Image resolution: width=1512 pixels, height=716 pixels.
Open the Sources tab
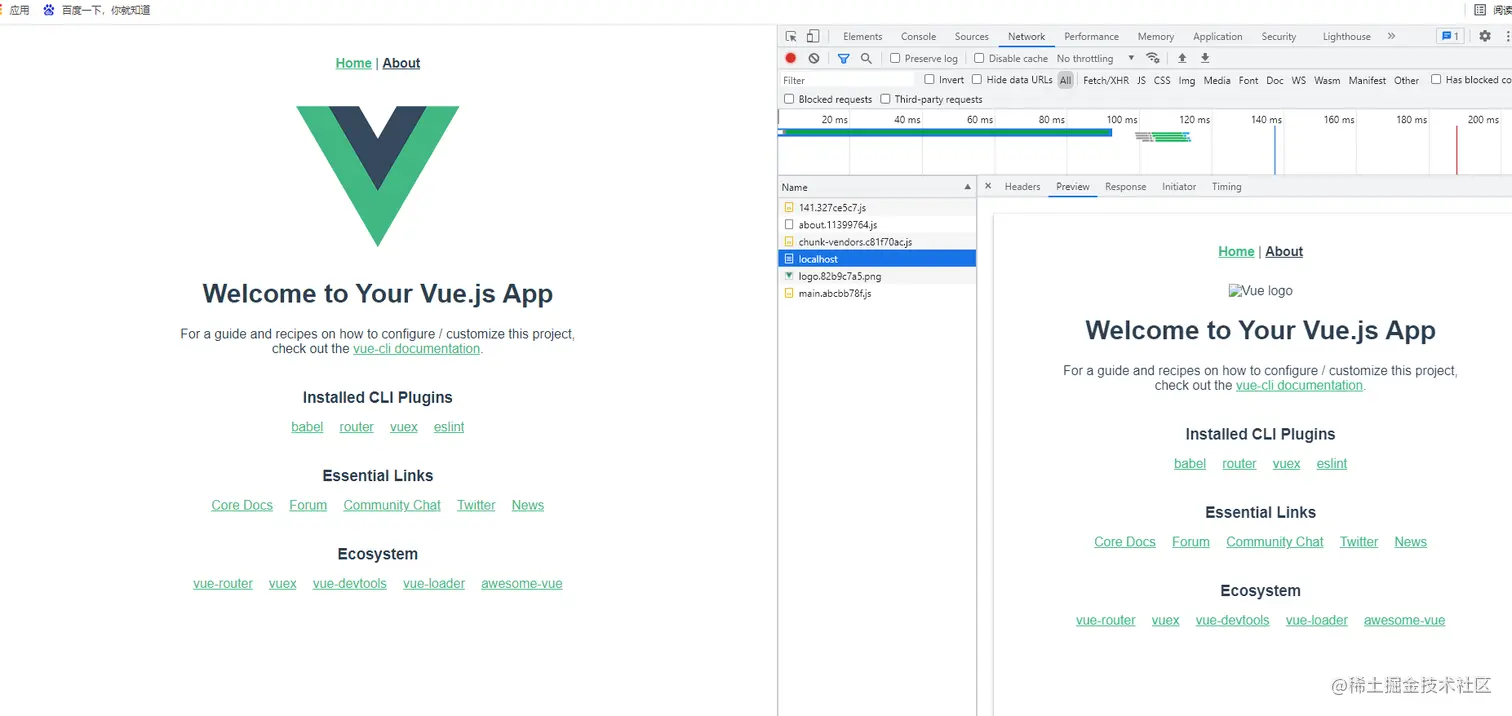coord(971,36)
